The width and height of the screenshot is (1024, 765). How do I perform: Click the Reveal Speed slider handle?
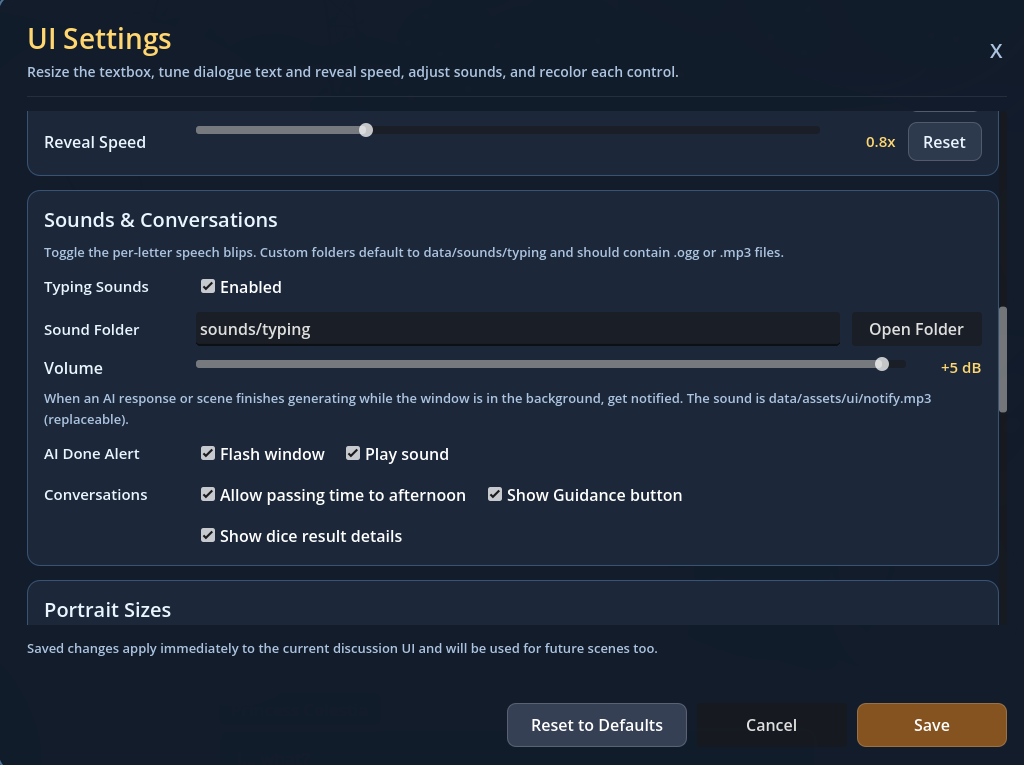tap(366, 130)
